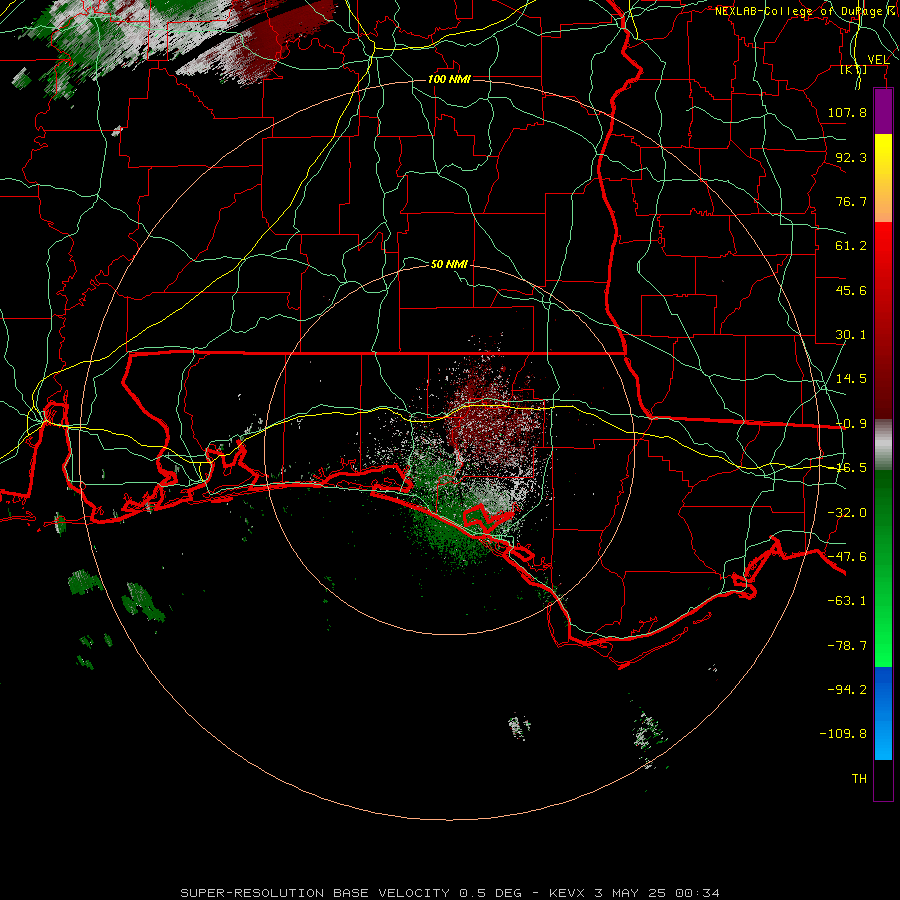Click the blue segment of the color bar
The image size is (900, 900).
pyautogui.click(x=883, y=713)
